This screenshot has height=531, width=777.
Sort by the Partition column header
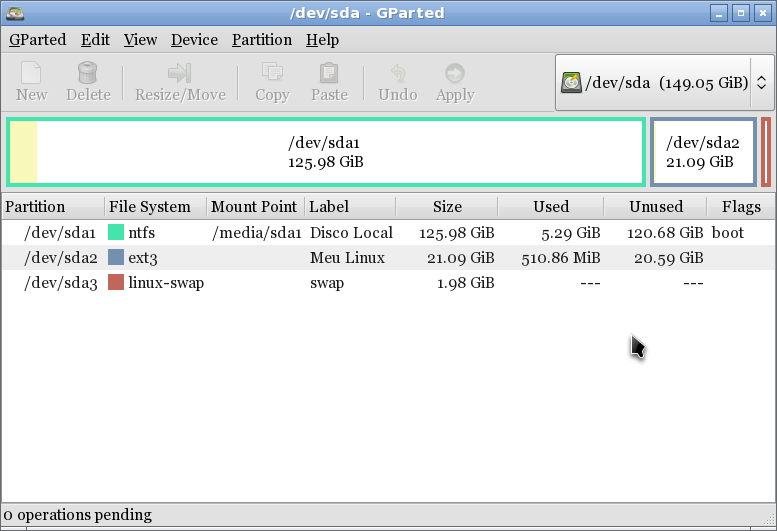53,207
